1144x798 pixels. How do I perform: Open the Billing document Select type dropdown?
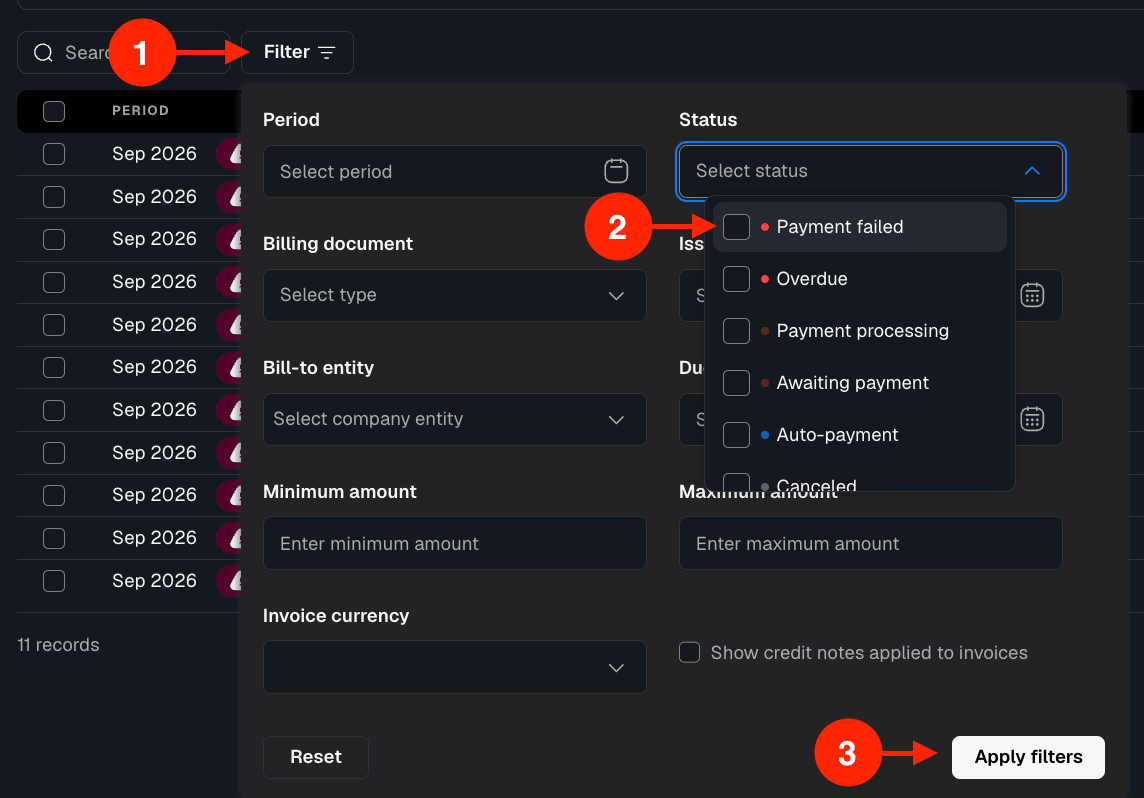point(455,295)
